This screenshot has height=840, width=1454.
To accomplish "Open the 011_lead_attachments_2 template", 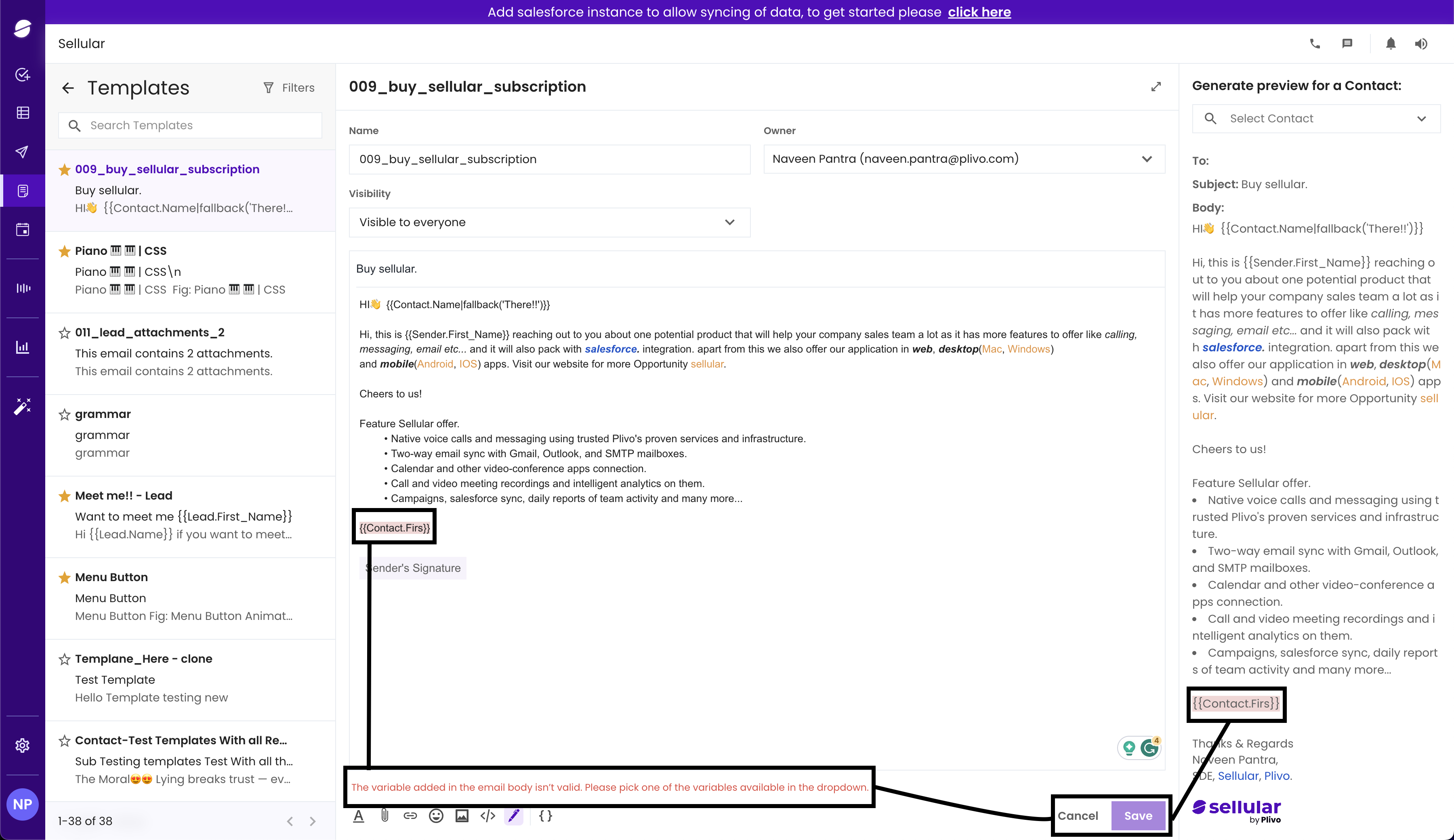I will point(190,353).
